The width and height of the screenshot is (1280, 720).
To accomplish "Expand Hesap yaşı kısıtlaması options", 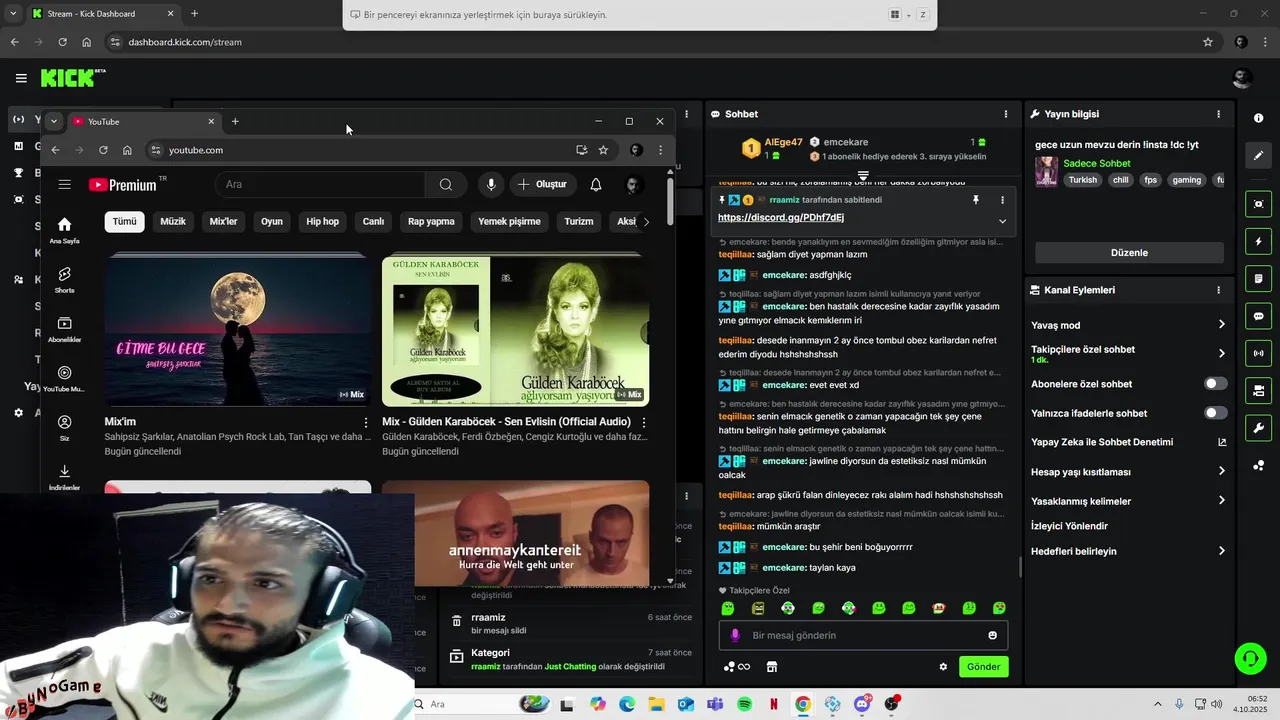I will coord(1128,471).
